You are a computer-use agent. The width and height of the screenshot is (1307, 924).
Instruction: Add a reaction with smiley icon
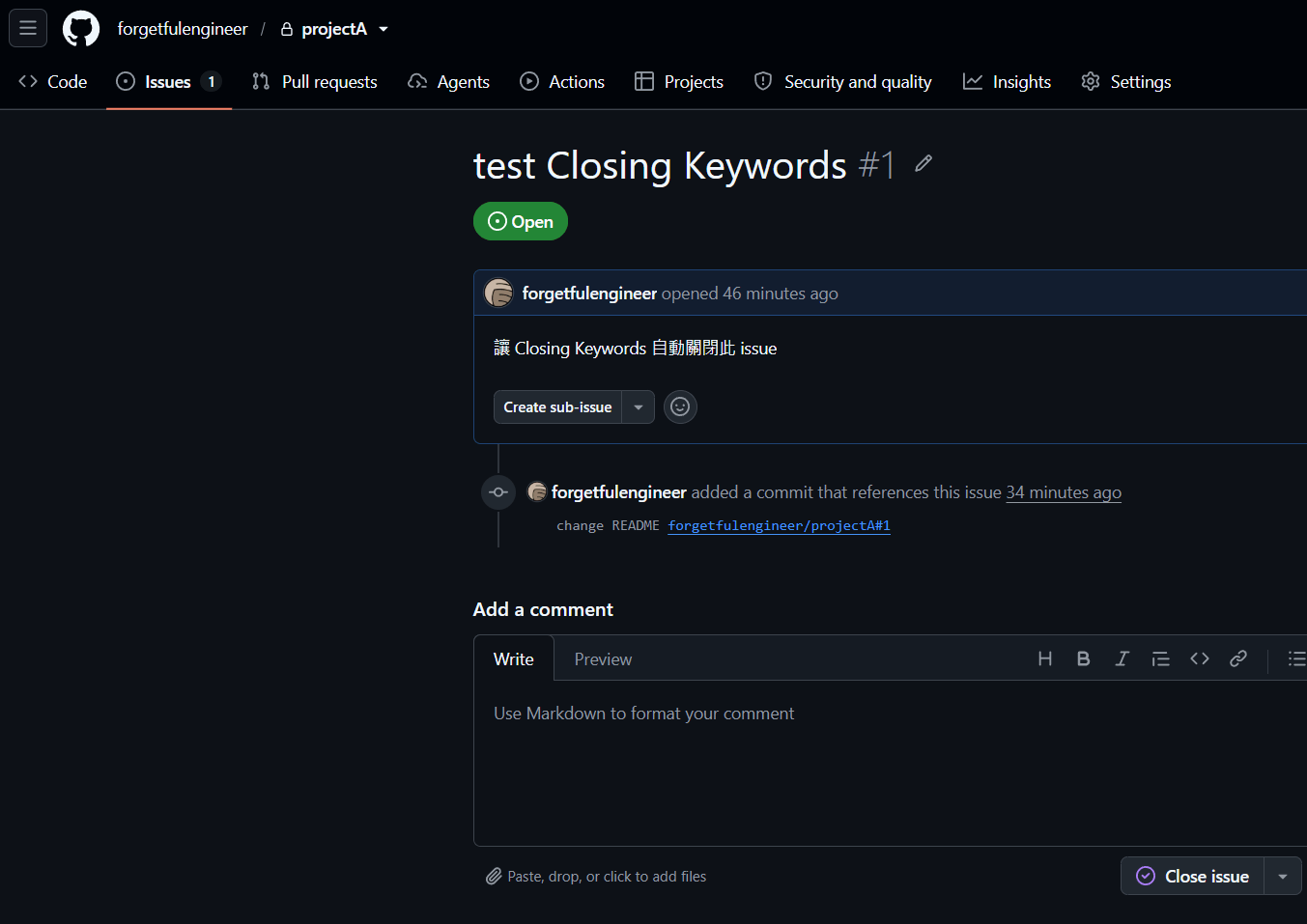(680, 406)
